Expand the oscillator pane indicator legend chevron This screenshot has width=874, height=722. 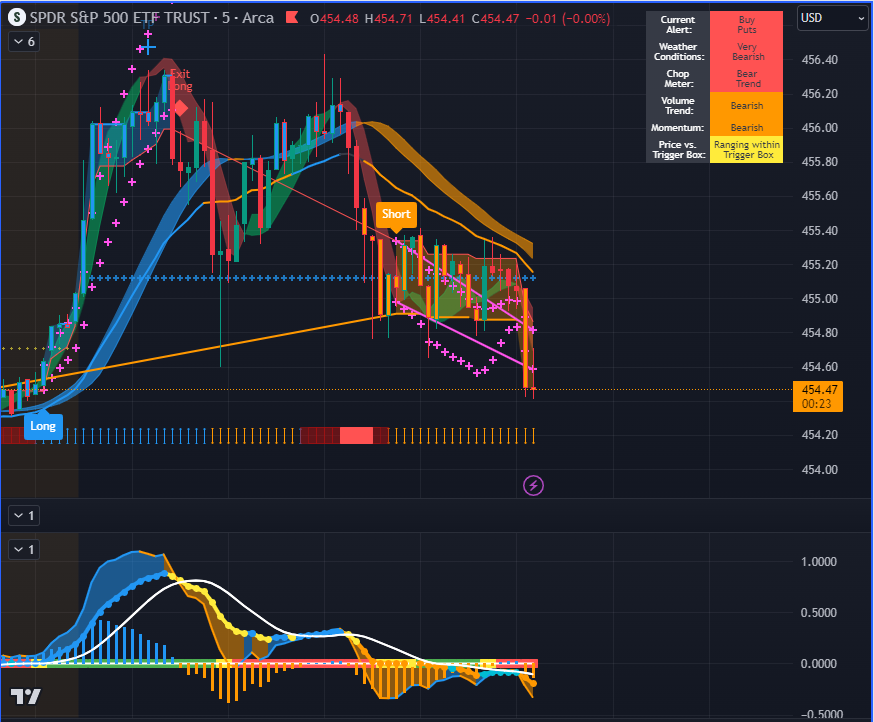point(24,550)
